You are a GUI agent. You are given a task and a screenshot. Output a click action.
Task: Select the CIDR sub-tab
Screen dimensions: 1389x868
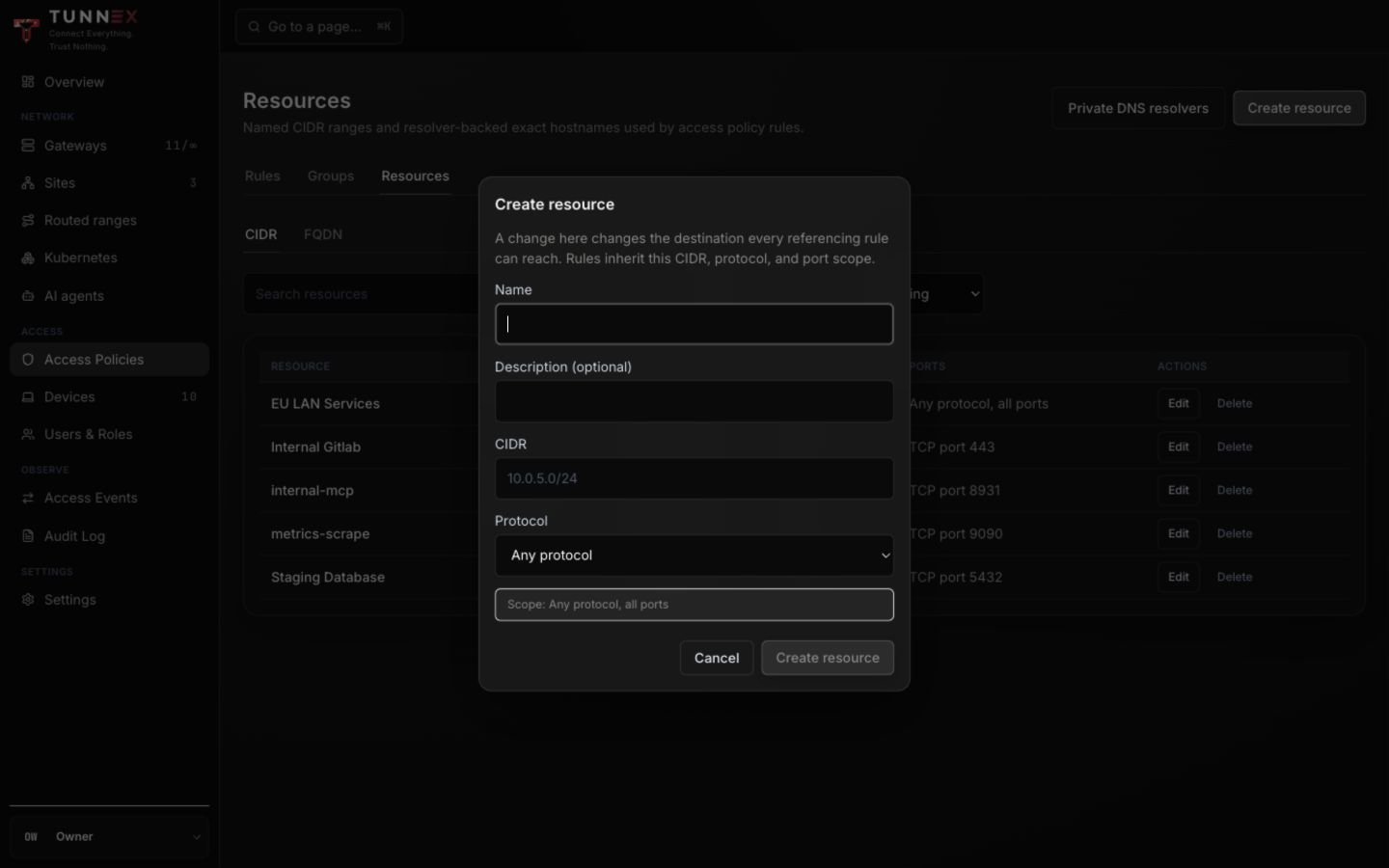point(261,234)
